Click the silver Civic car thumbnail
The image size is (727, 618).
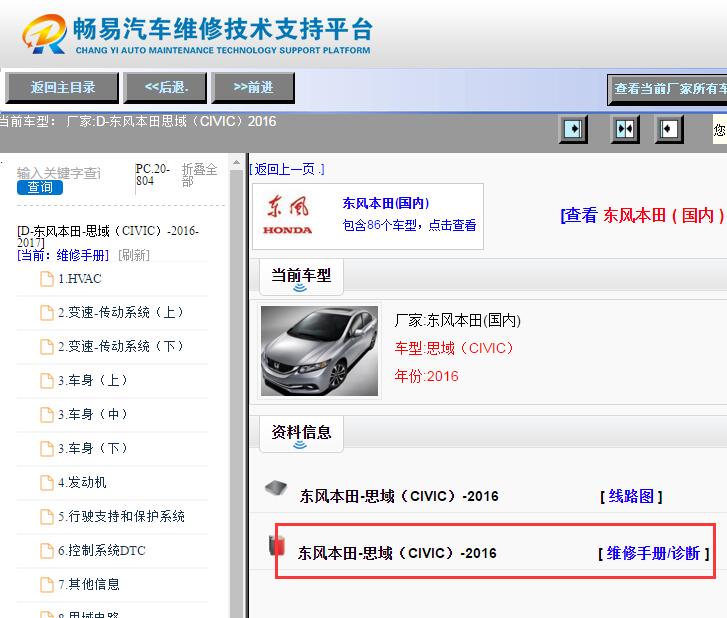[319, 351]
